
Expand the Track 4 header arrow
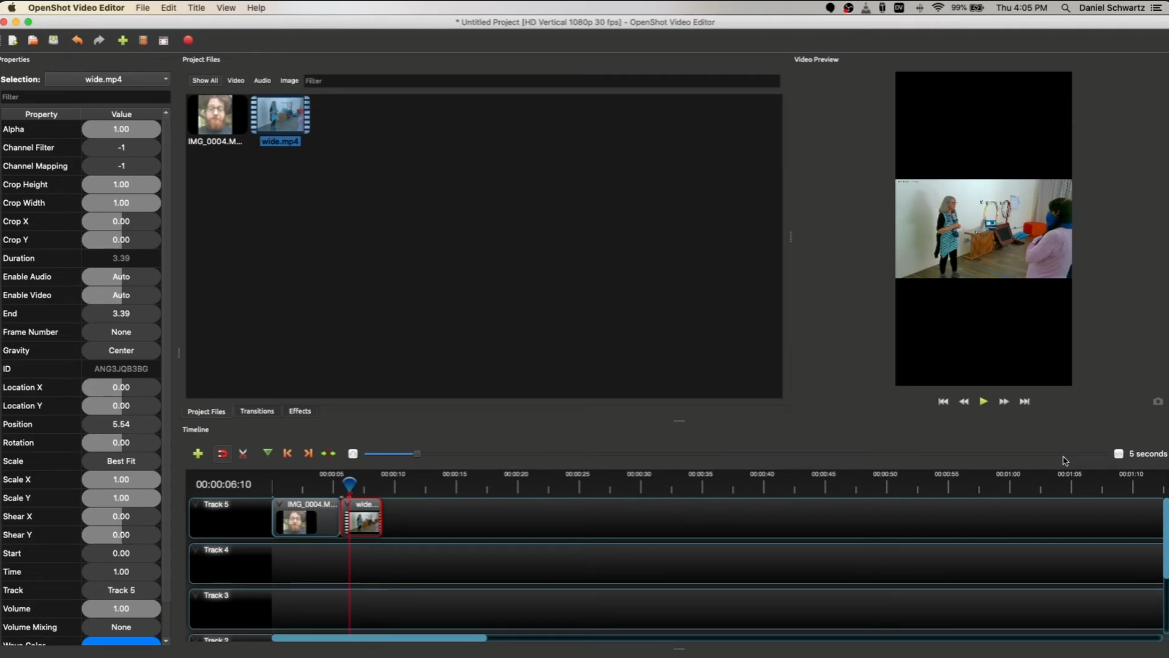coord(195,550)
